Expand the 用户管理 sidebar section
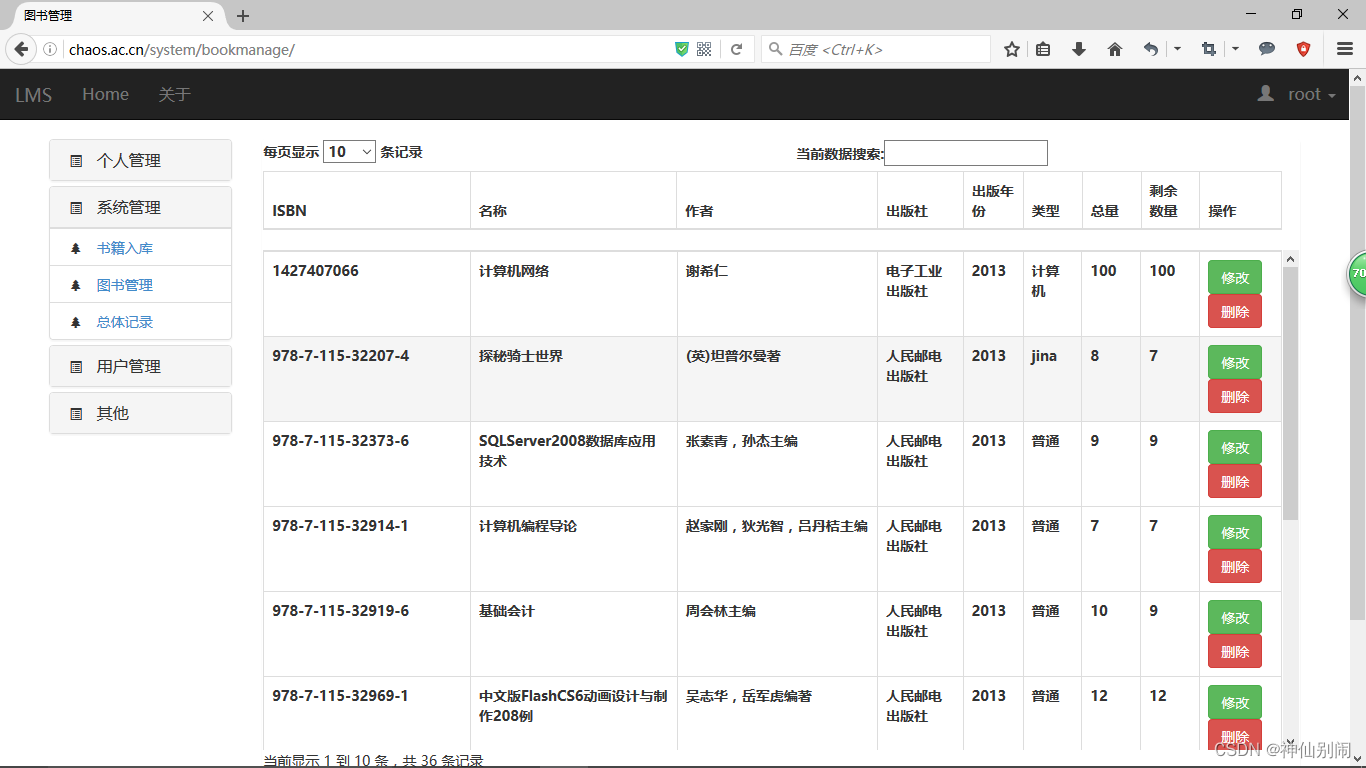This screenshot has height=768, width=1366. tap(140, 366)
